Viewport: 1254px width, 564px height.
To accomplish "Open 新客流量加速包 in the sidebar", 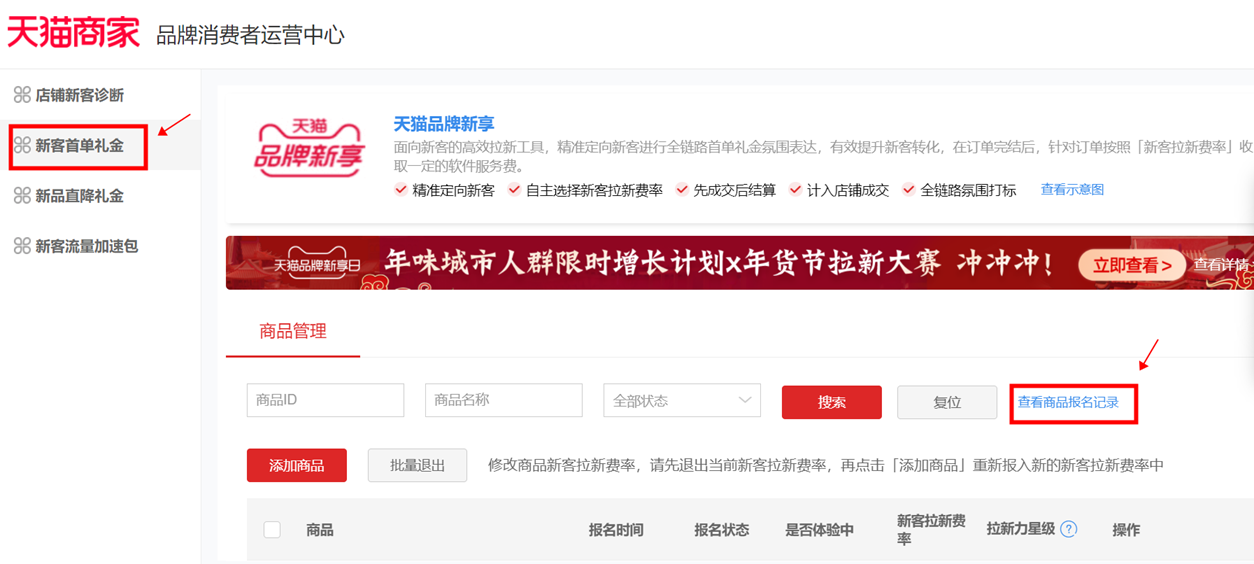I will (x=87, y=246).
